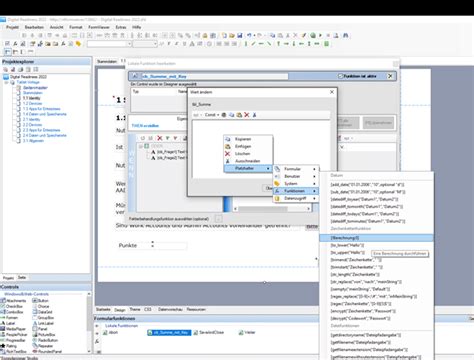
Task: Click the binoculars search icon in toolbar
Action: click(x=346, y=35)
